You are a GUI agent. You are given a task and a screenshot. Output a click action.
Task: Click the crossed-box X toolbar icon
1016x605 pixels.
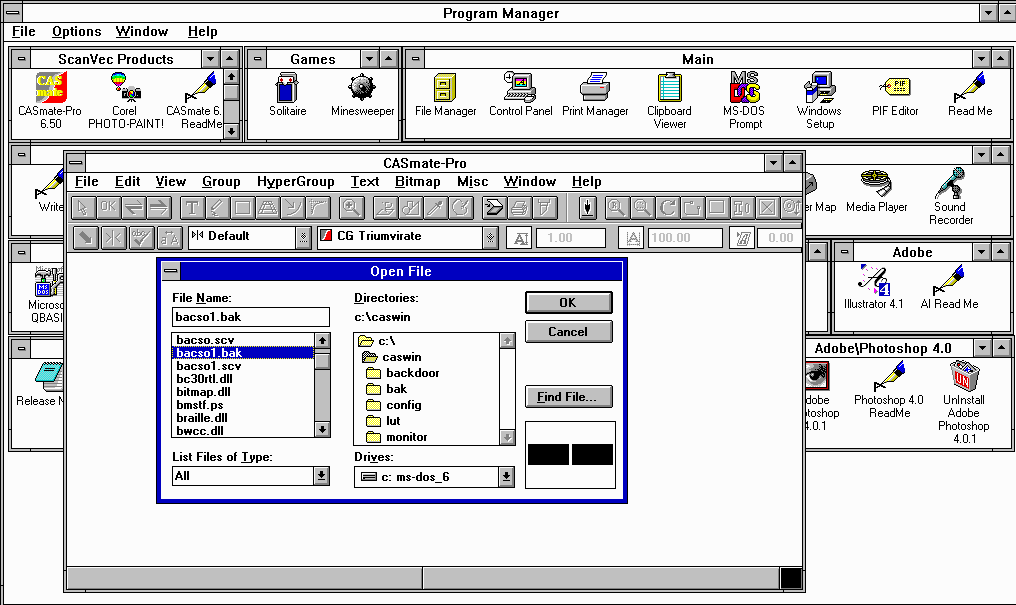pyautogui.click(x=768, y=207)
